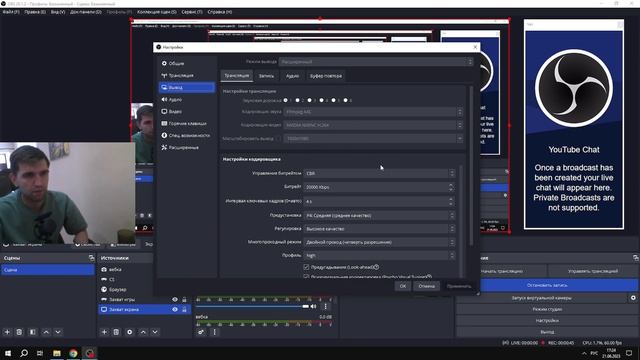This screenshot has width=640, height=360.
Task: Select audio track 2 radio button
Action: click(x=298, y=100)
